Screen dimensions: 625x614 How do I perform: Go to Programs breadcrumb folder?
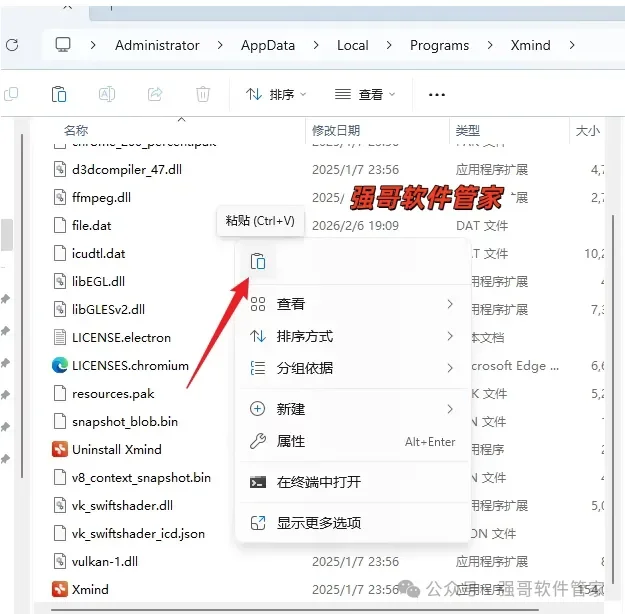tap(439, 45)
